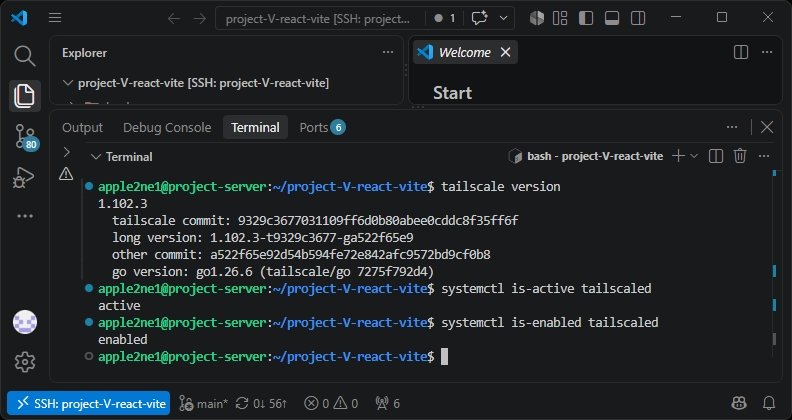Click the 1.102.3 version output
The width and height of the screenshot is (792, 420).
click(x=123, y=204)
